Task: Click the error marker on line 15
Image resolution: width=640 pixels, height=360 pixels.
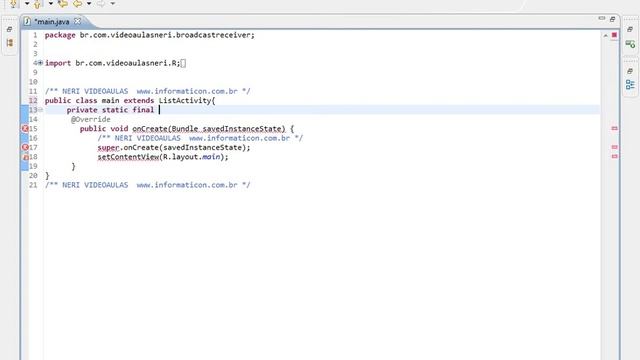Action: 25,129
